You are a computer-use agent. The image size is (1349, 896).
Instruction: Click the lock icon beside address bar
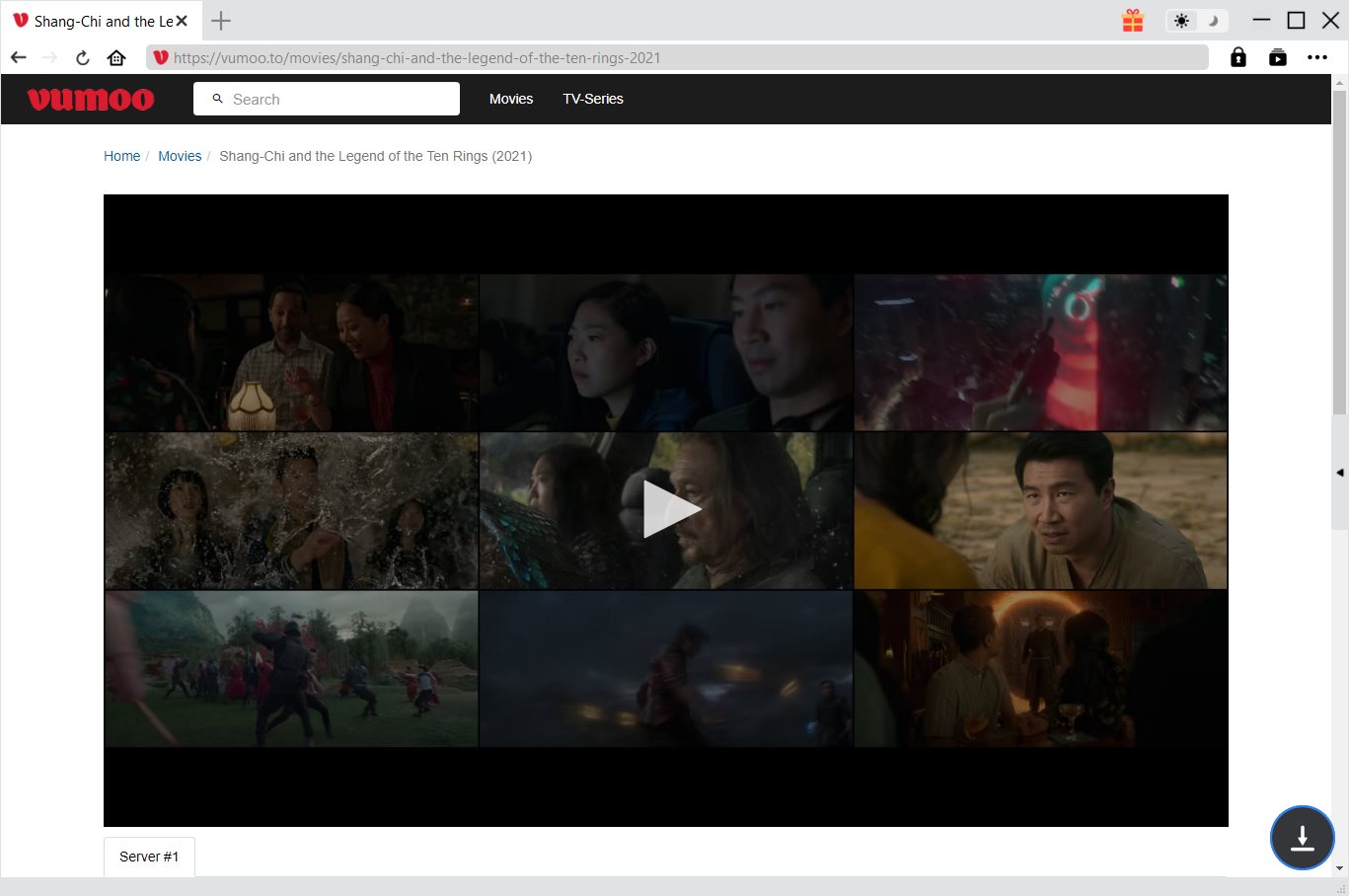pyautogui.click(x=1237, y=58)
